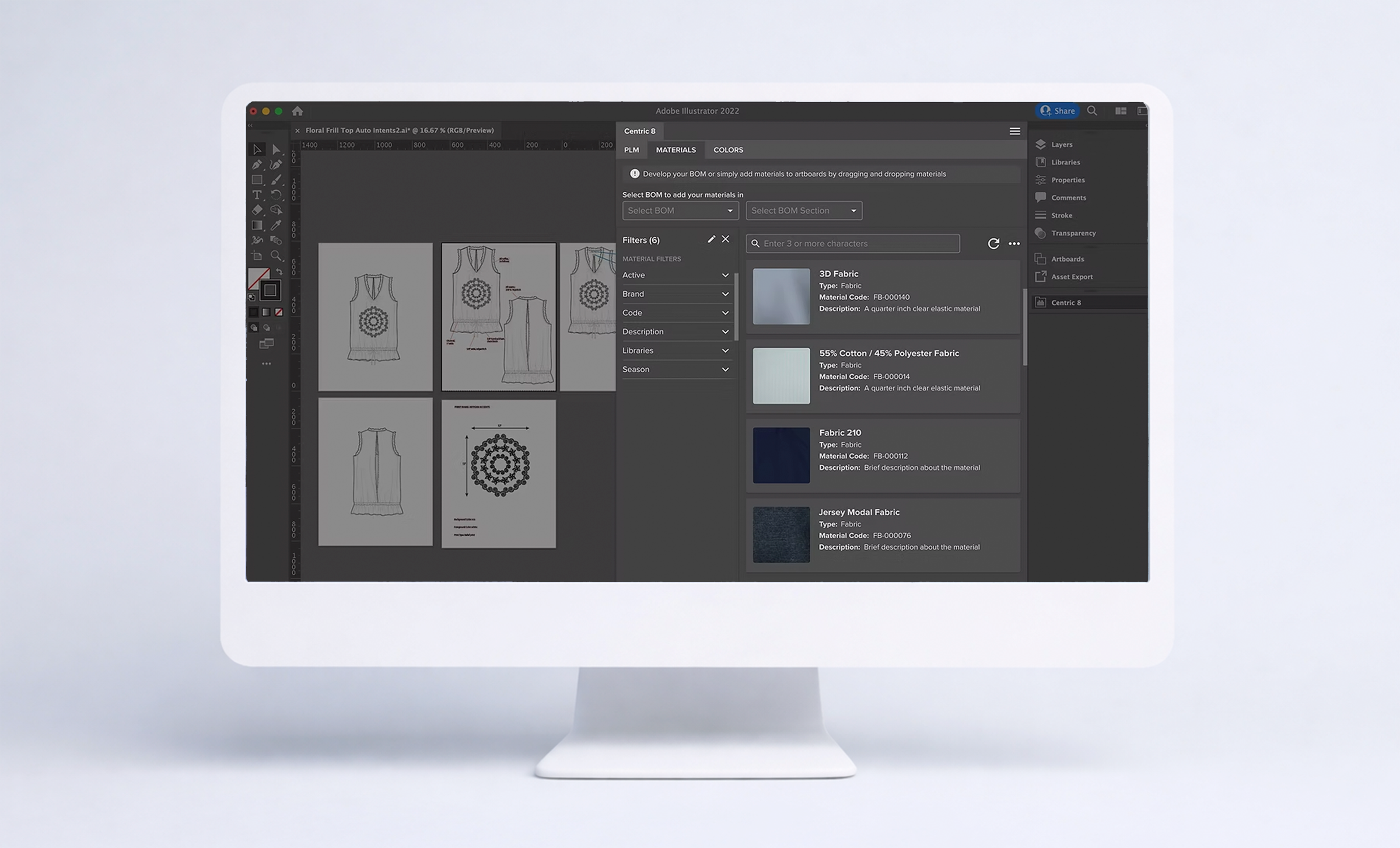This screenshot has width=1400, height=848.
Task: Open the Select BOM dropdown
Action: tap(680, 211)
